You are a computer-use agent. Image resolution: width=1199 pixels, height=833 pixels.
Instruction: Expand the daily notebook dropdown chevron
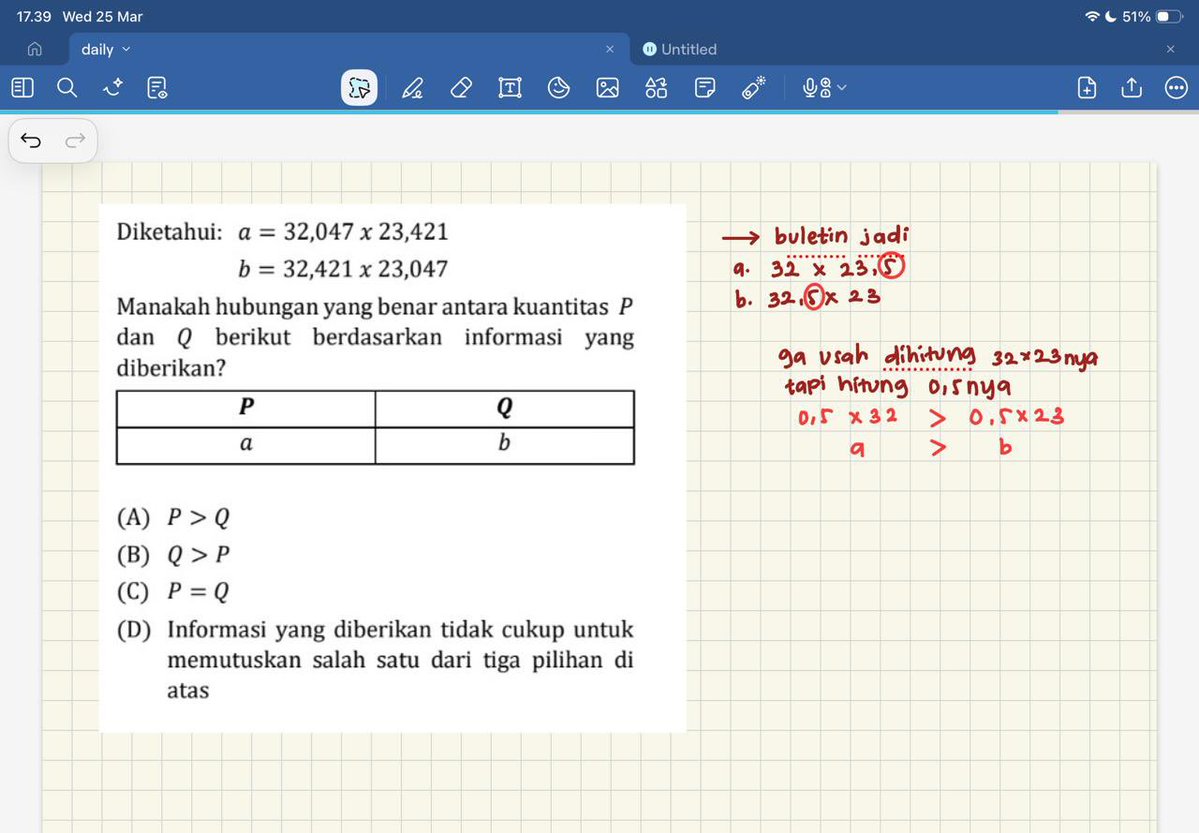(x=126, y=49)
